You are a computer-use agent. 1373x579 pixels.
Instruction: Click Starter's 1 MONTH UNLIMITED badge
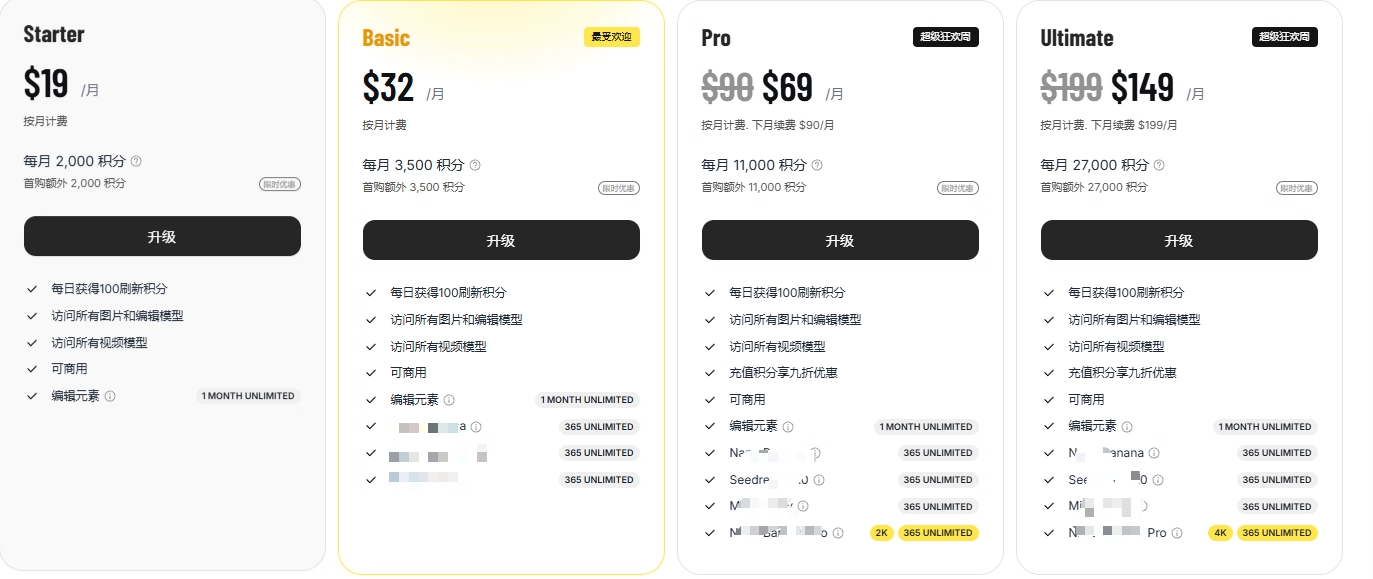click(x=248, y=396)
